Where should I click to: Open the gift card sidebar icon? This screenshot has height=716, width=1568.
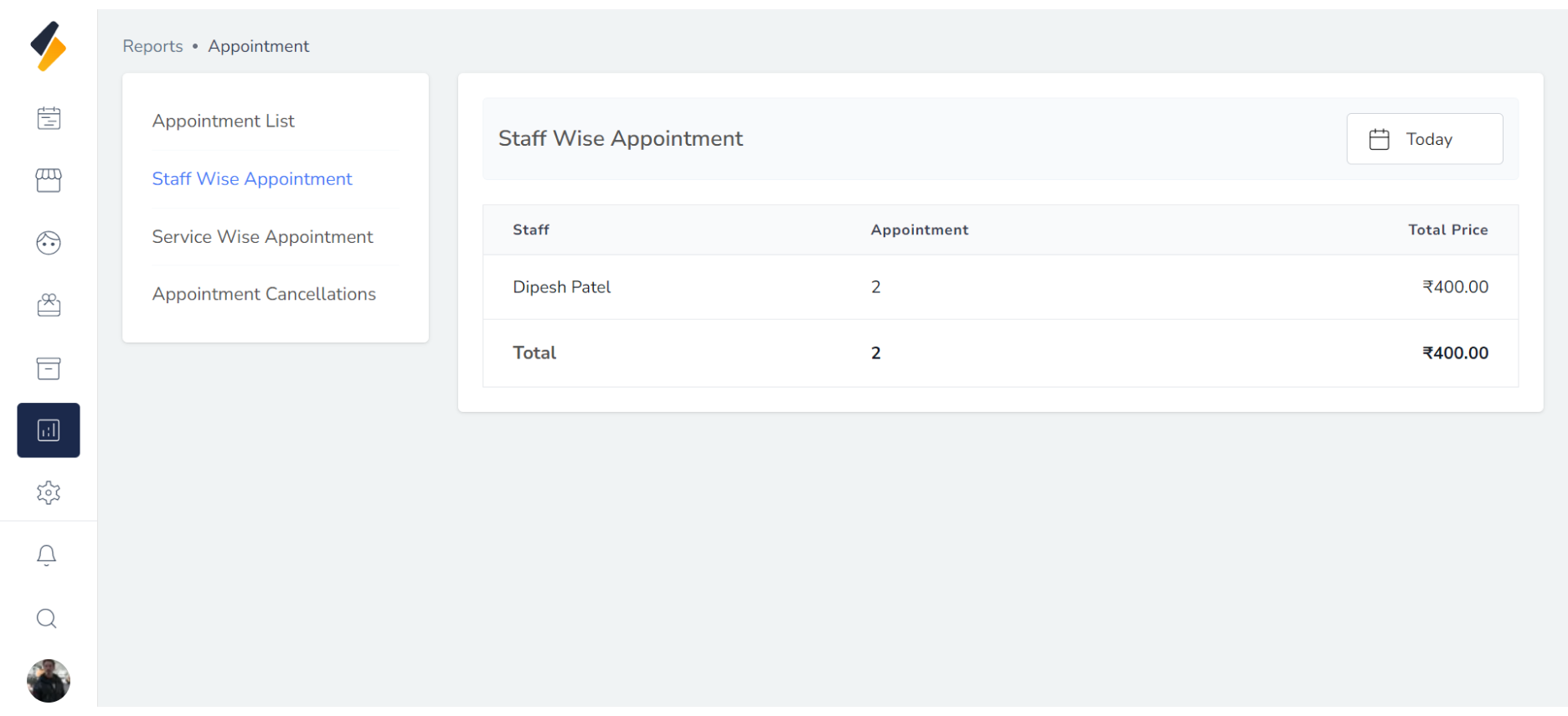[x=49, y=306]
